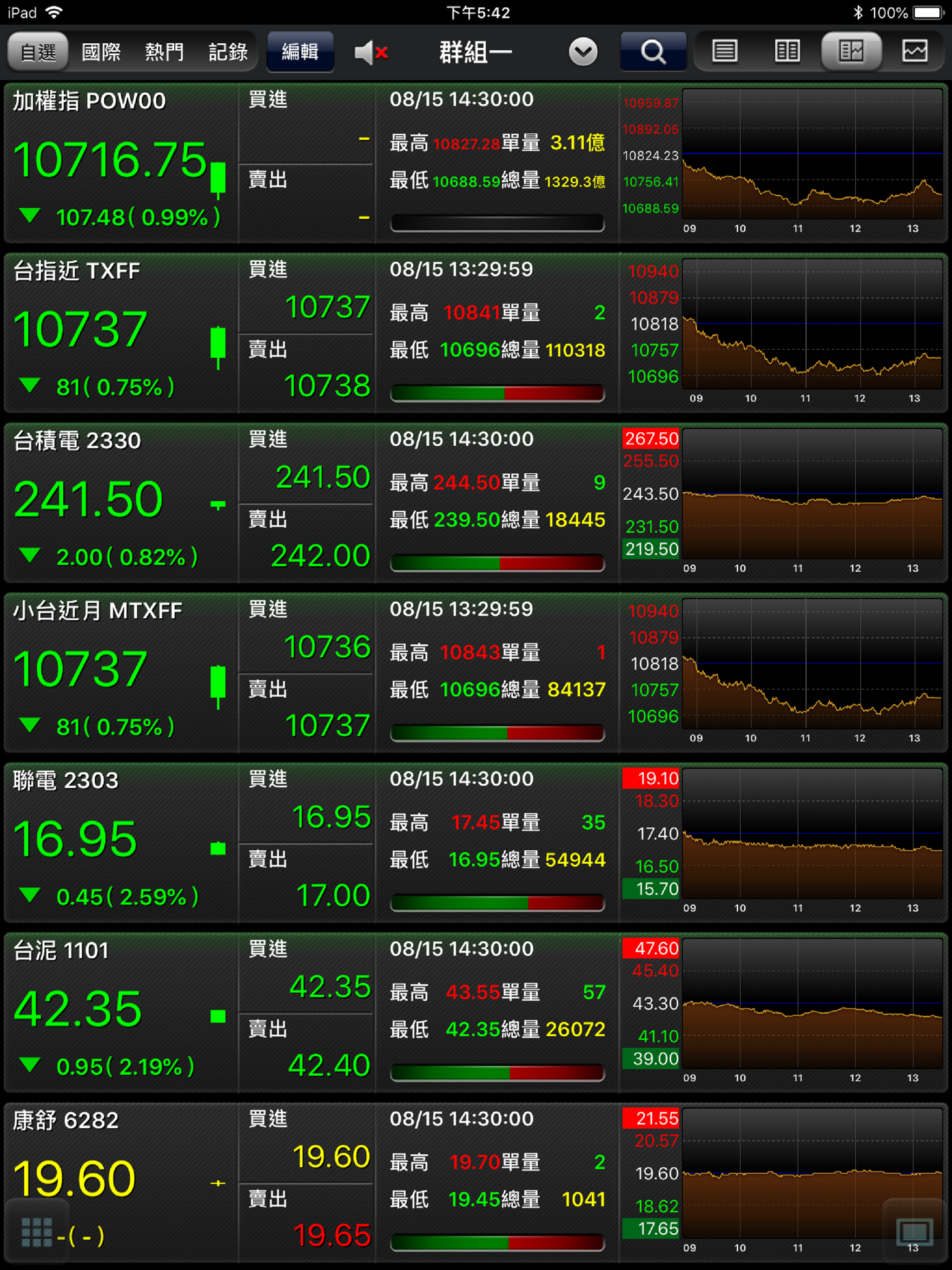
Task: Switch to two-column list view
Action: [x=787, y=51]
